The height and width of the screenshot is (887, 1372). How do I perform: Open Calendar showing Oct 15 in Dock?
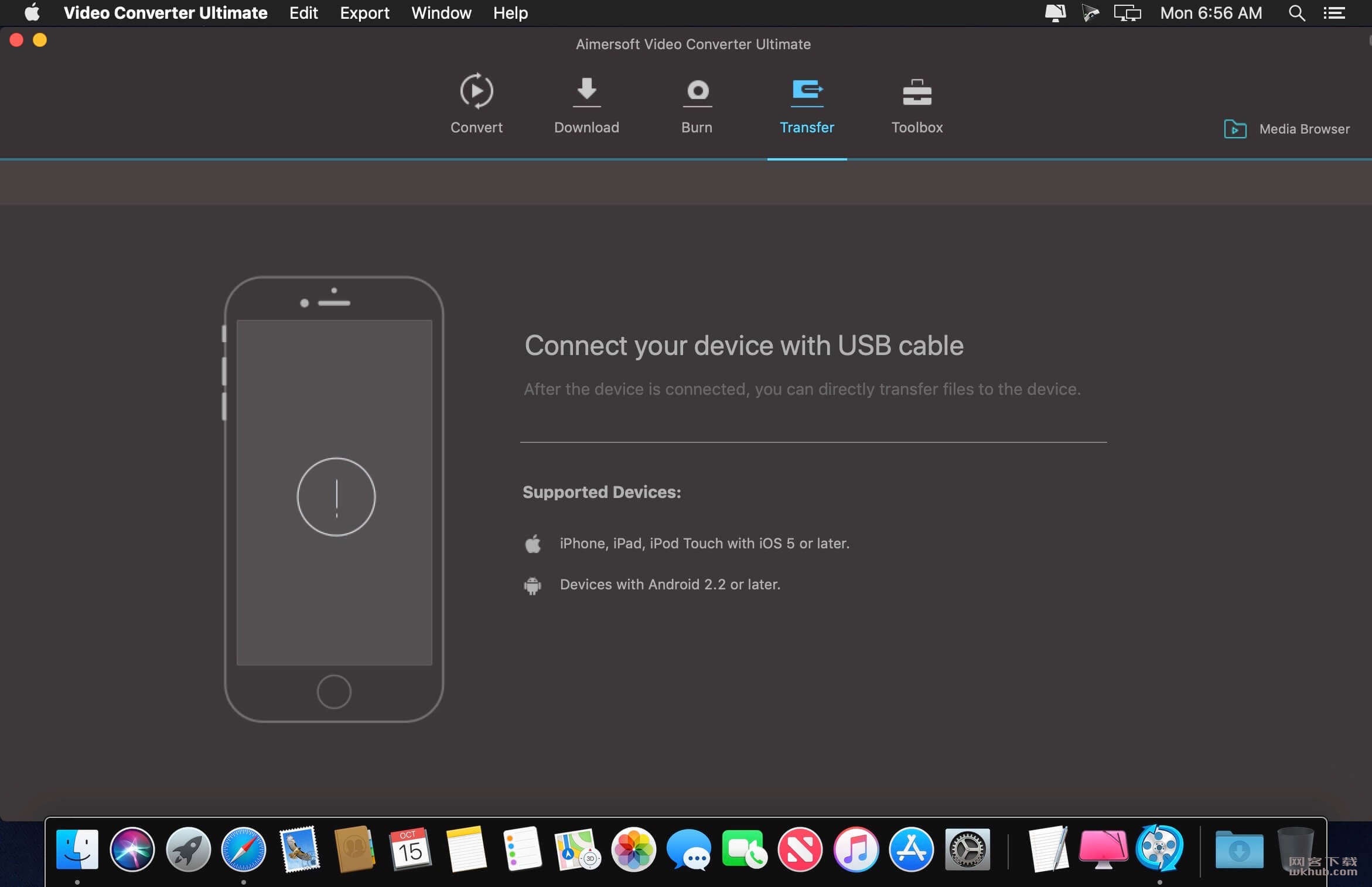410,849
